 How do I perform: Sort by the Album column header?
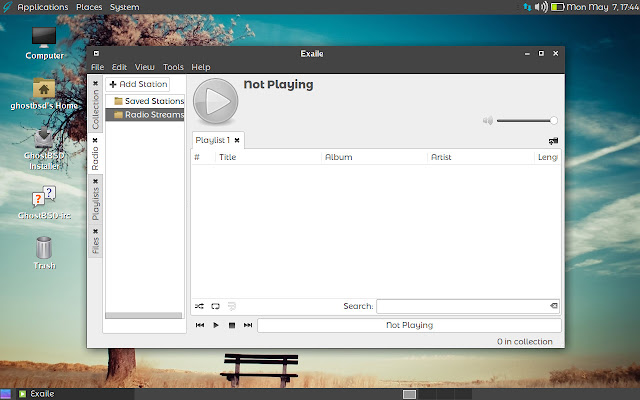pyautogui.click(x=374, y=157)
